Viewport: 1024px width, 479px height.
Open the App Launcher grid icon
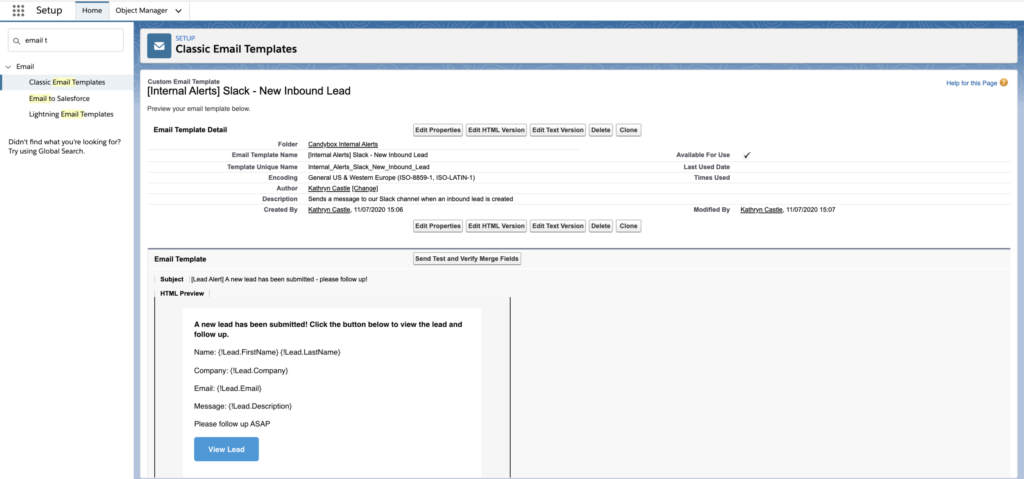tap(18, 10)
